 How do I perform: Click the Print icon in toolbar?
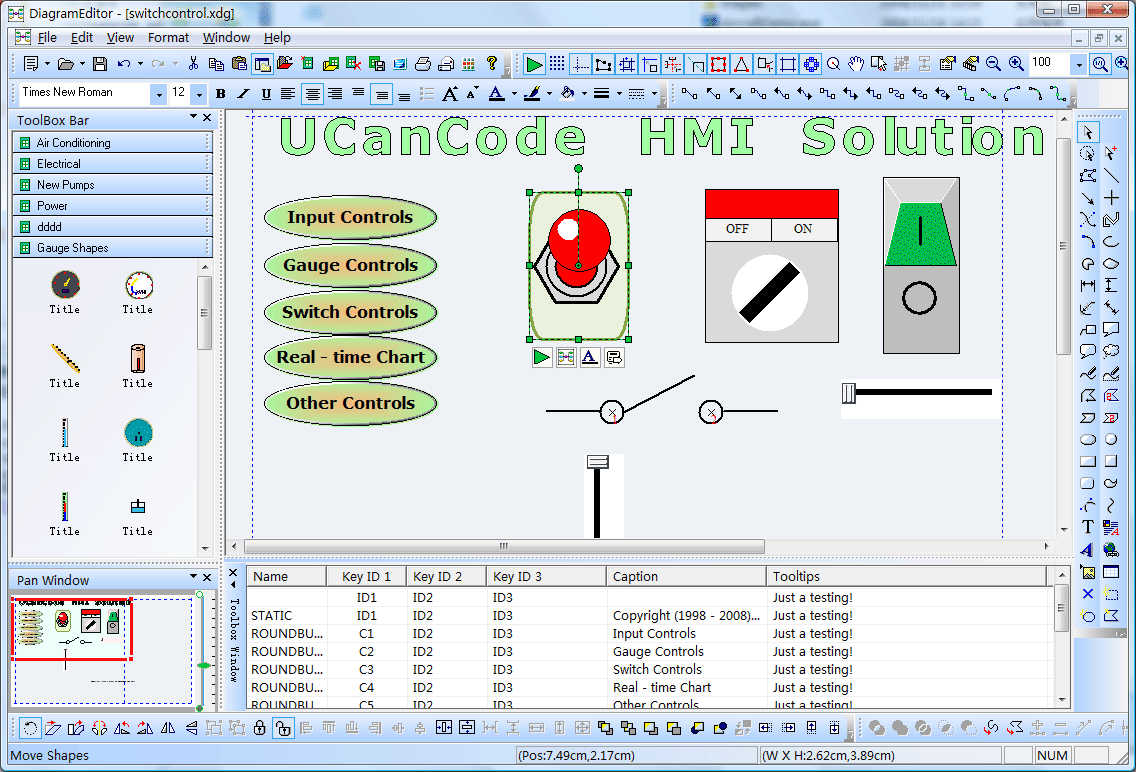click(423, 64)
